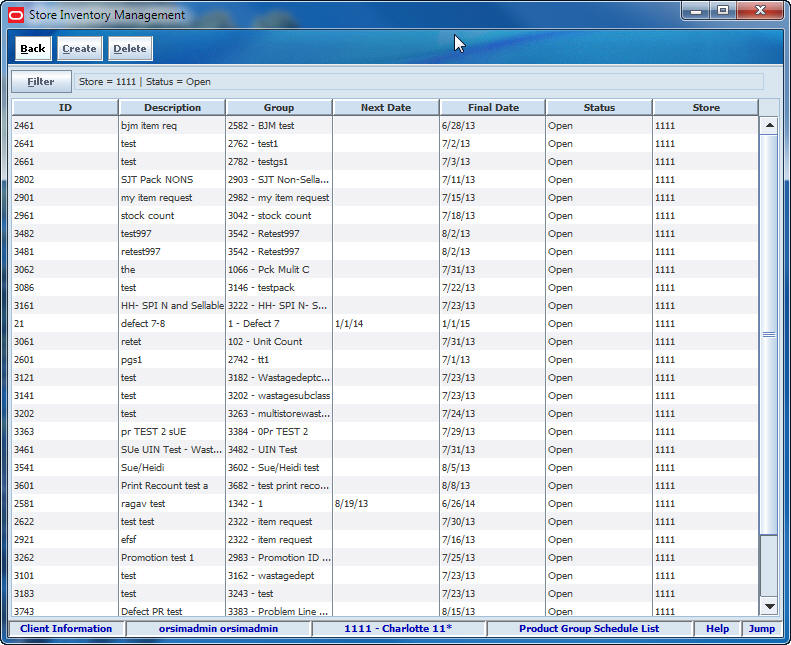Click group '2782 - testgs1'

258,162
